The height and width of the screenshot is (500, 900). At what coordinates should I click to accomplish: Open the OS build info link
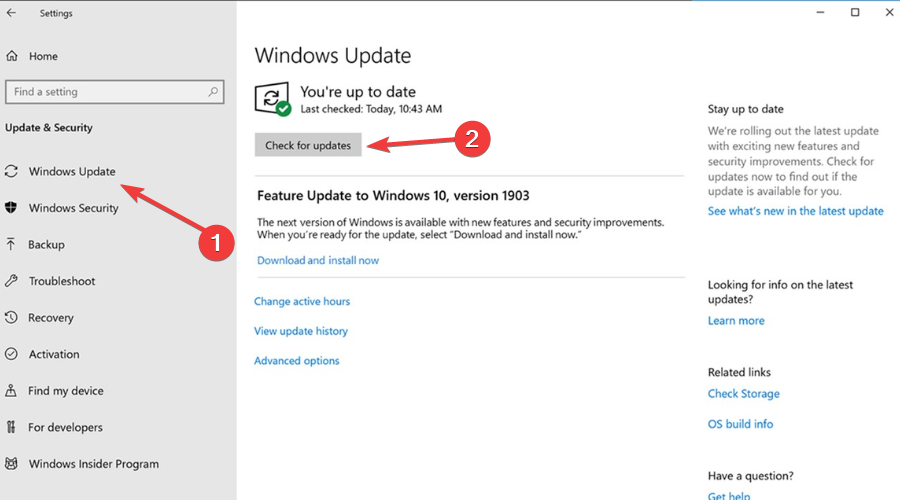point(740,424)
